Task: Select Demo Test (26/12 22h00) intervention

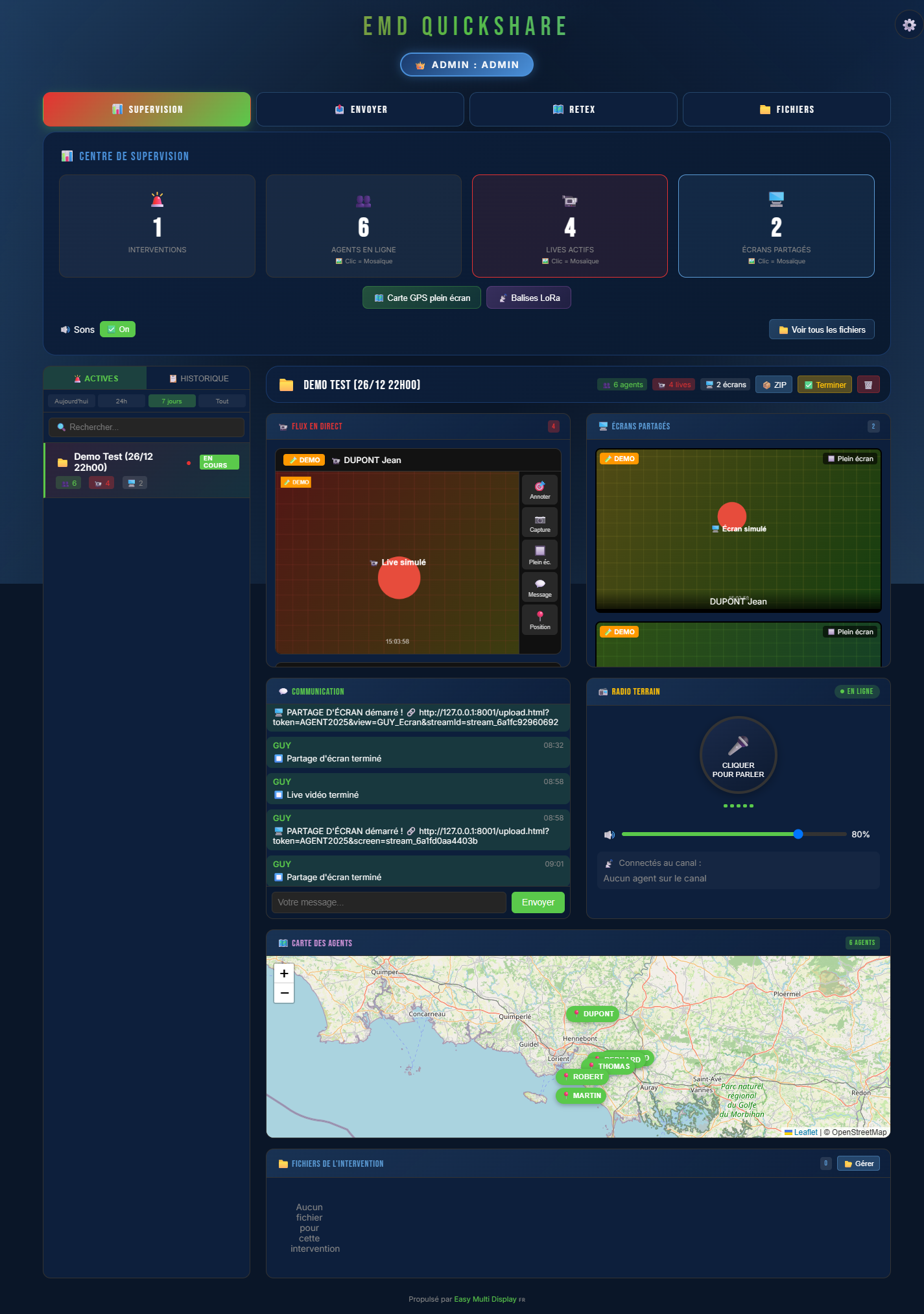Action: click(x=147, y=470)
